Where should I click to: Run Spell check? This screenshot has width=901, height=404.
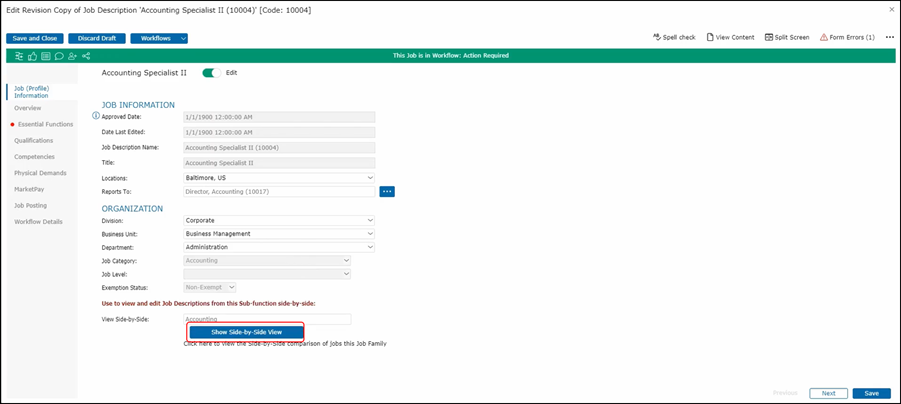[x=673, y=37]
